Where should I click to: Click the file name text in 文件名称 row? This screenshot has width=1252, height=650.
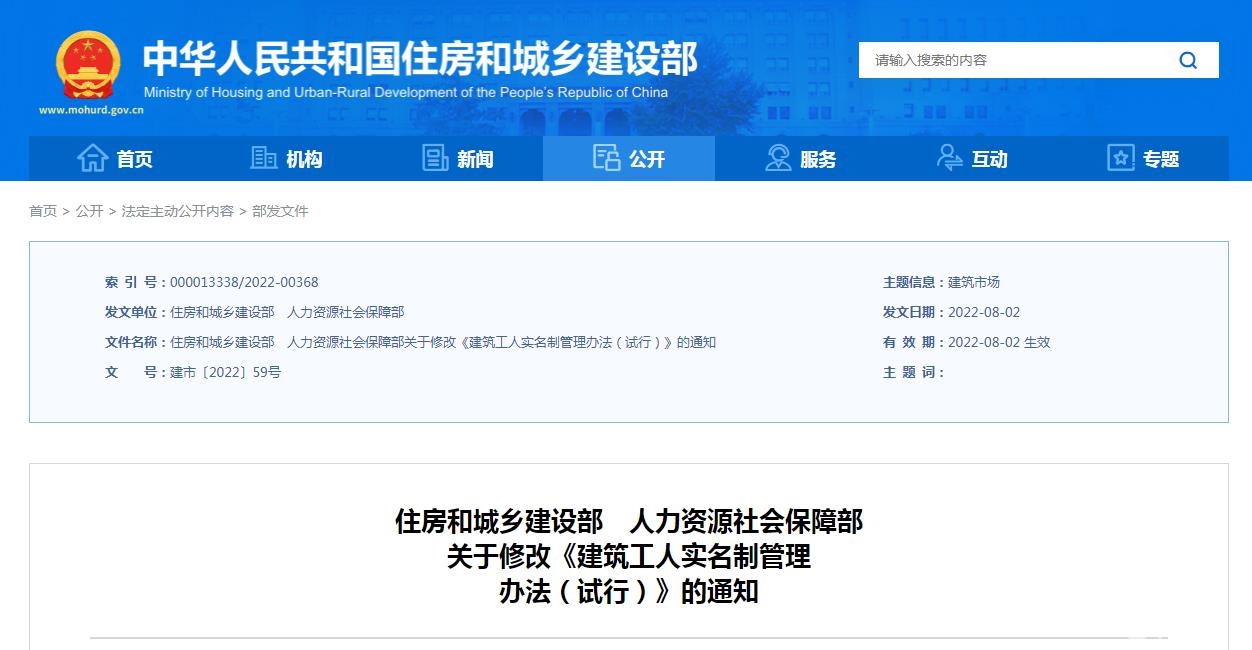pyautogui.click(x=443, y=342)
